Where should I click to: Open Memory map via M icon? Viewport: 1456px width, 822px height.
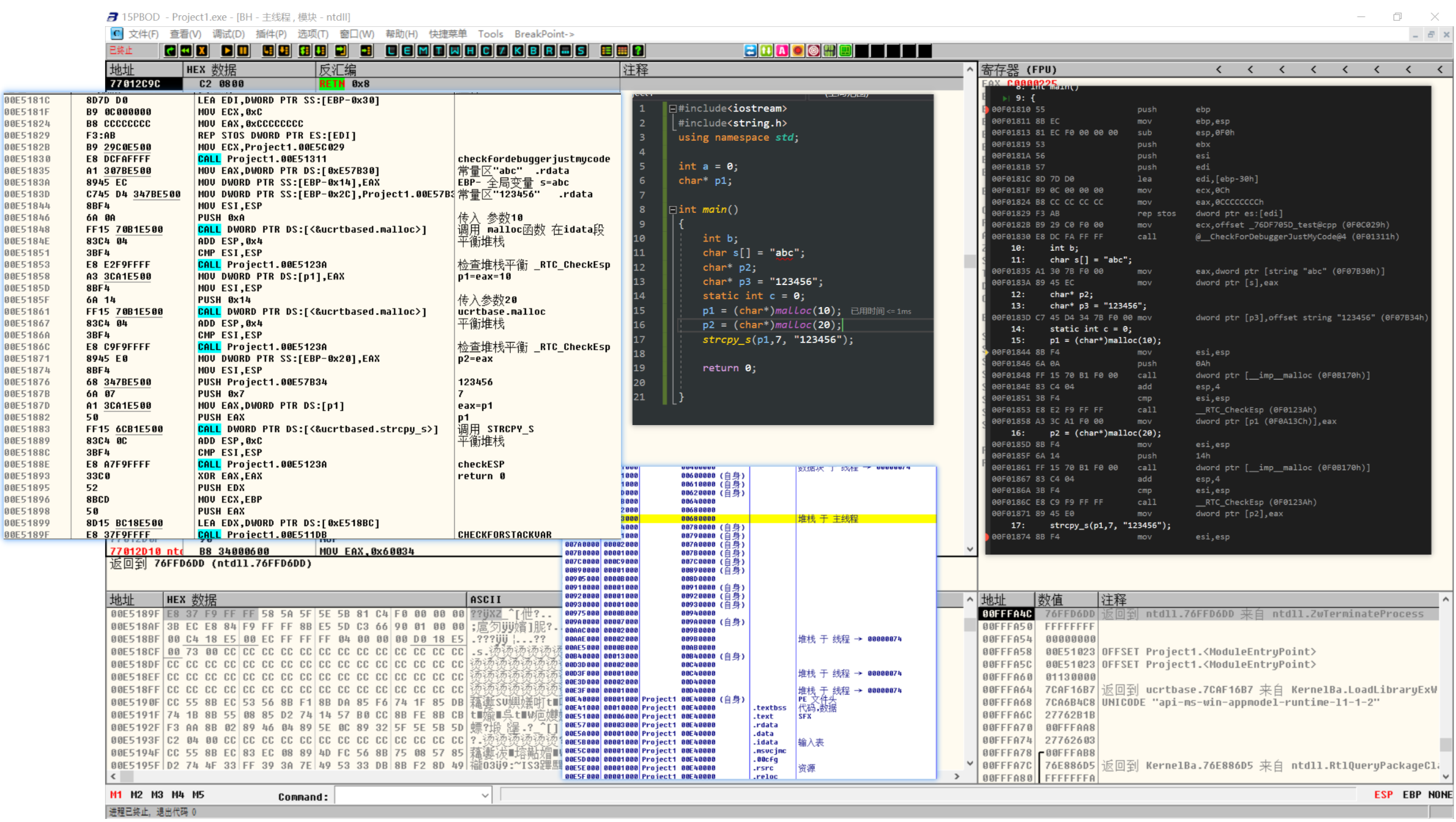(423, 51)
